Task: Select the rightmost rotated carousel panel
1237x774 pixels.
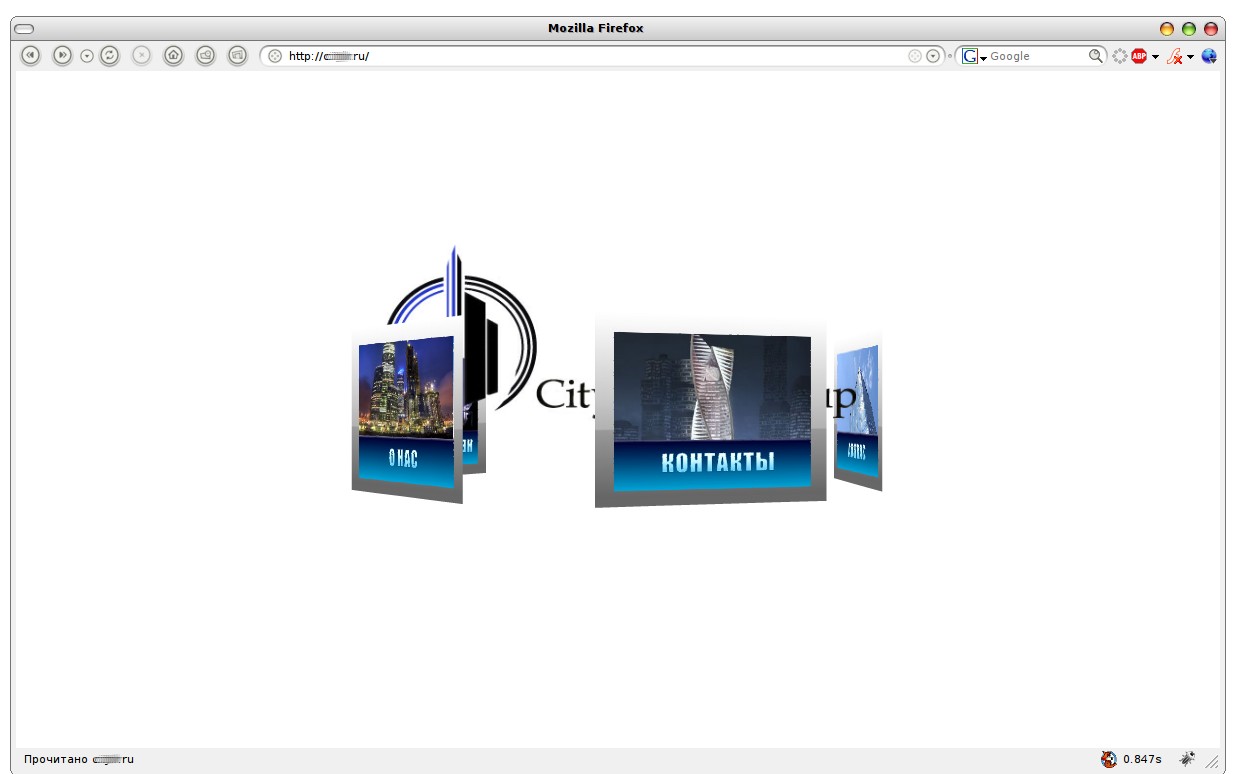Action: coord(857,414)
